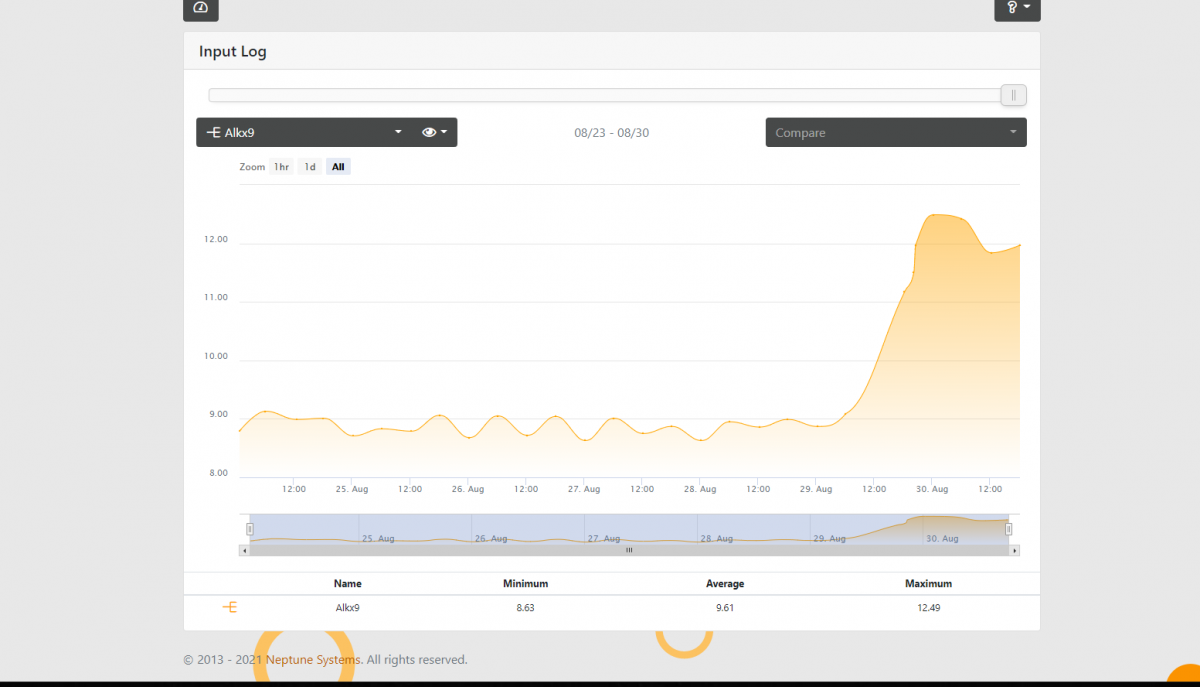Click the 11.00 y-axis label
1200x687 pixels.
coord(216,297)
